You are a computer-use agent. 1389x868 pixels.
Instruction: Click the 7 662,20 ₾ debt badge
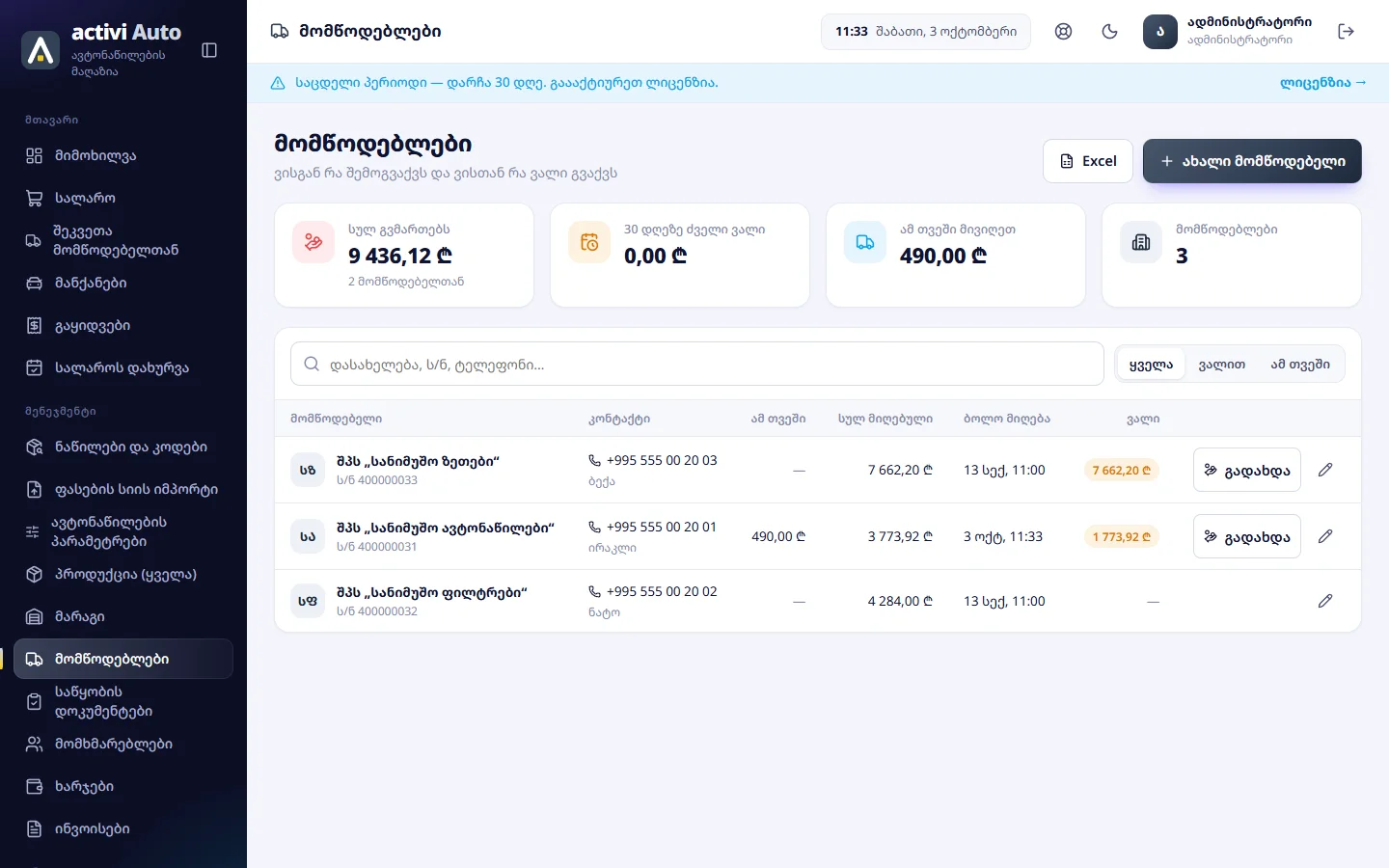1122,471
